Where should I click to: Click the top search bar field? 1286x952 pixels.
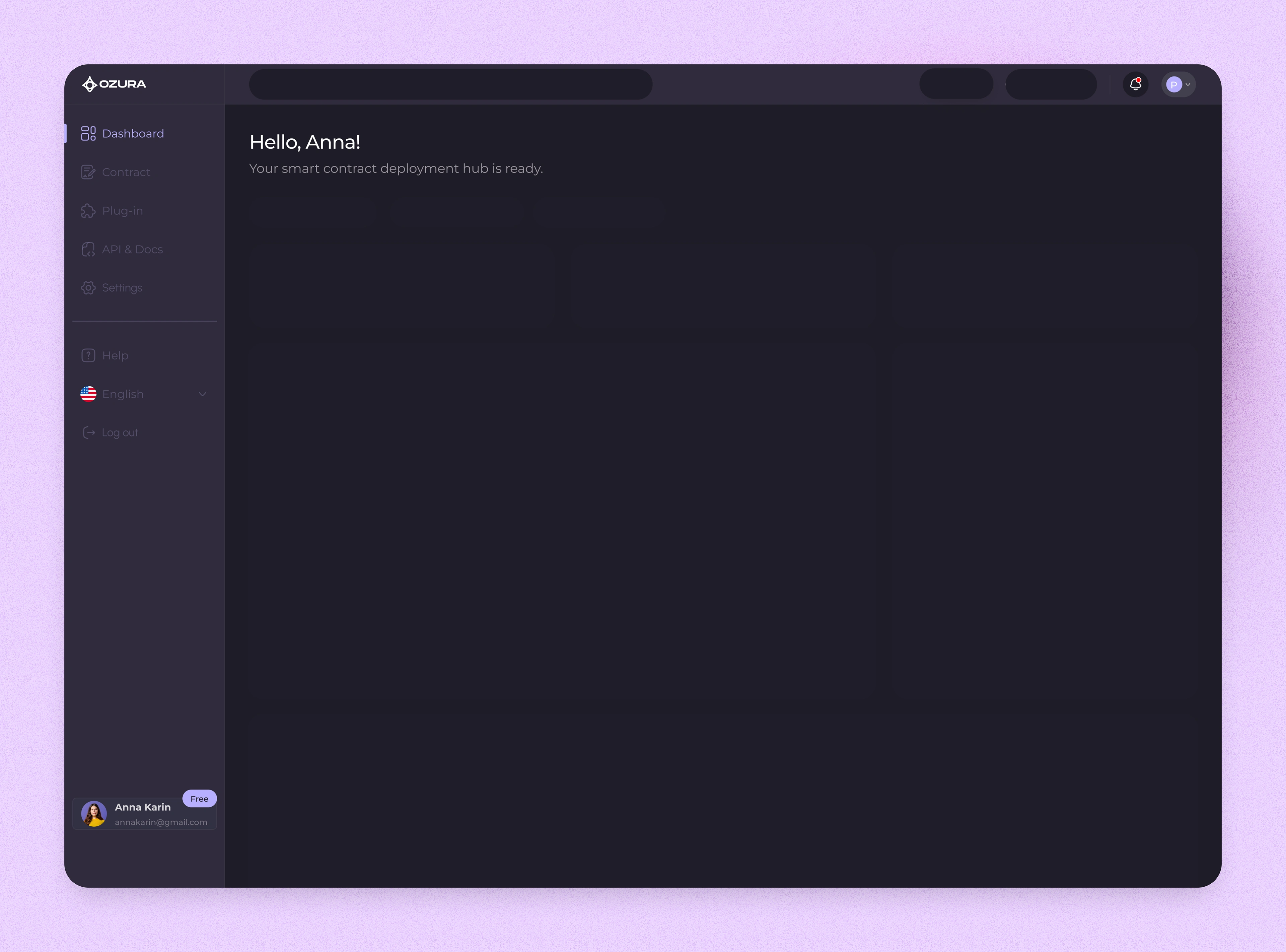click(x=450, y=85)
